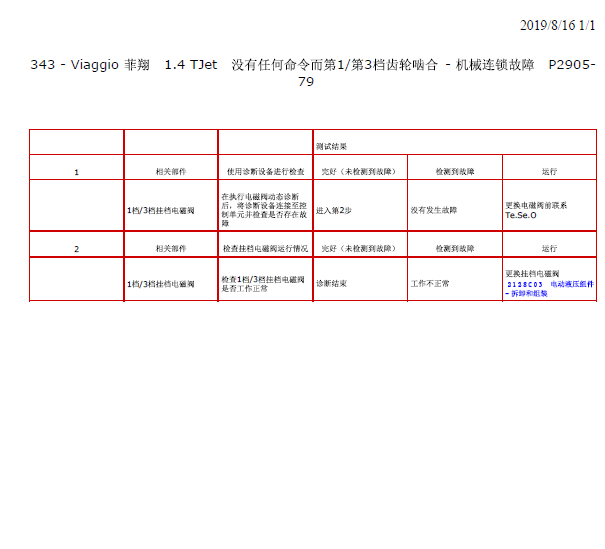
Task: Click the 在执行电磁阀动态诊断后 description cell
Action: pyautogui.click(x=265, y=206)
